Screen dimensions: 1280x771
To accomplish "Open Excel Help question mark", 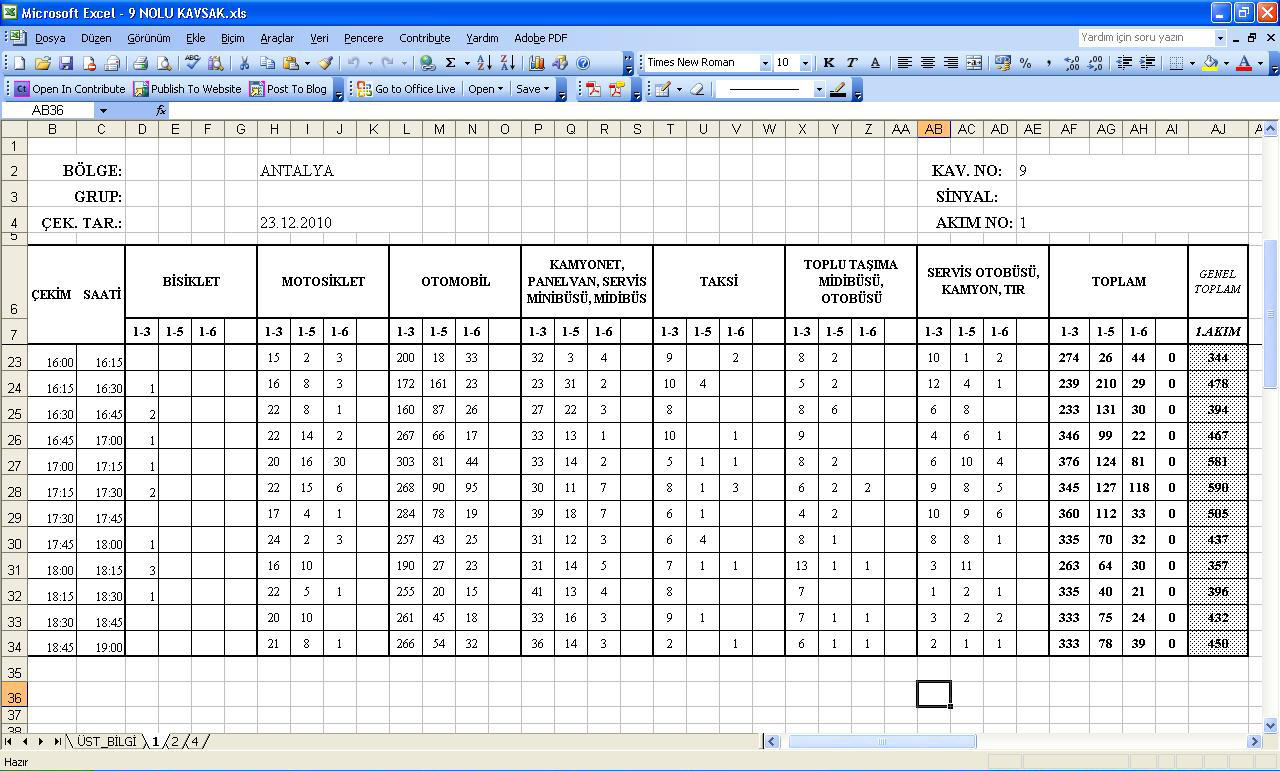I will click(583, 63).
